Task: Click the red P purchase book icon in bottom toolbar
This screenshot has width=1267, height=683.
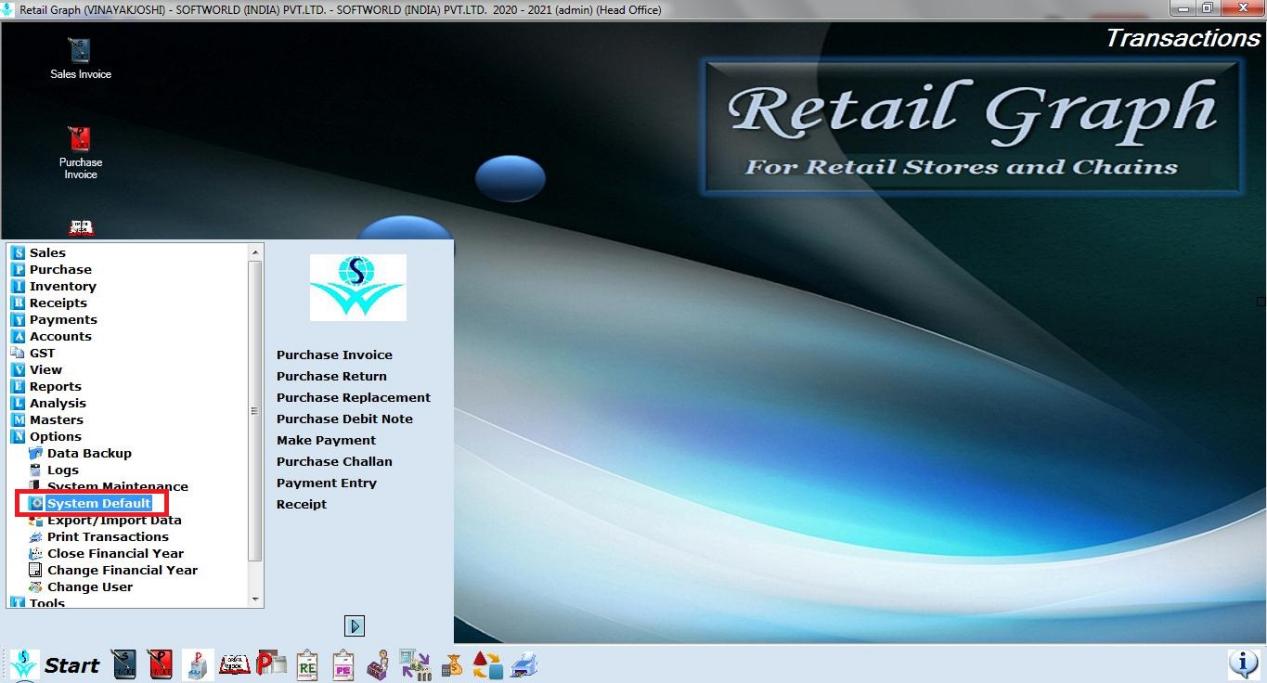Action: [x=160, y=665]
